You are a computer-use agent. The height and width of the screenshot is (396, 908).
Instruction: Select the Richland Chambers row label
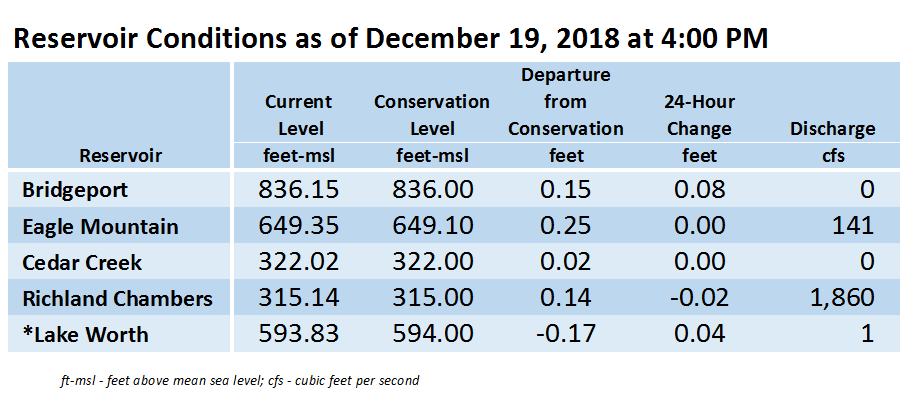118,299
